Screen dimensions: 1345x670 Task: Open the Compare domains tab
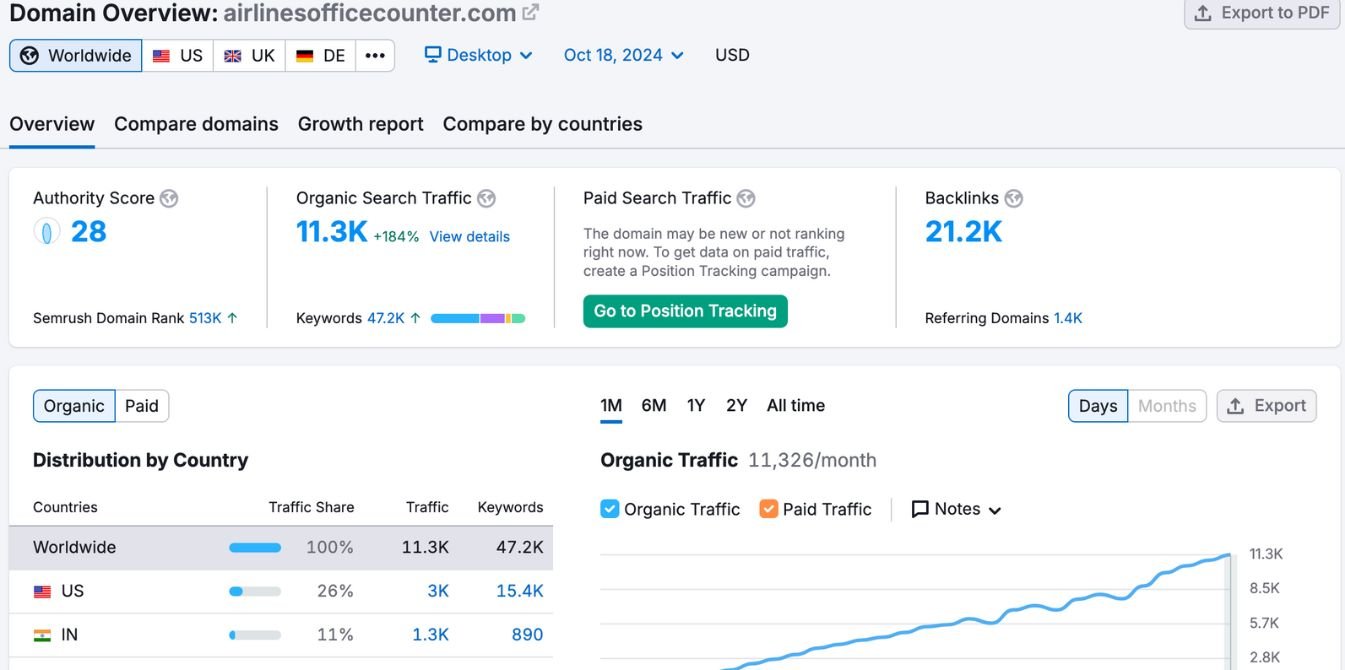tap(196, 124)
